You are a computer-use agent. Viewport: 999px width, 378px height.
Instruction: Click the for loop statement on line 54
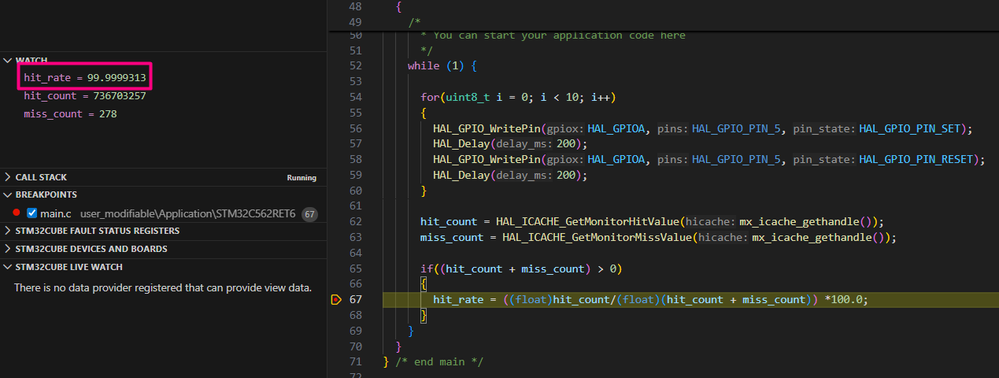point(518,97)
